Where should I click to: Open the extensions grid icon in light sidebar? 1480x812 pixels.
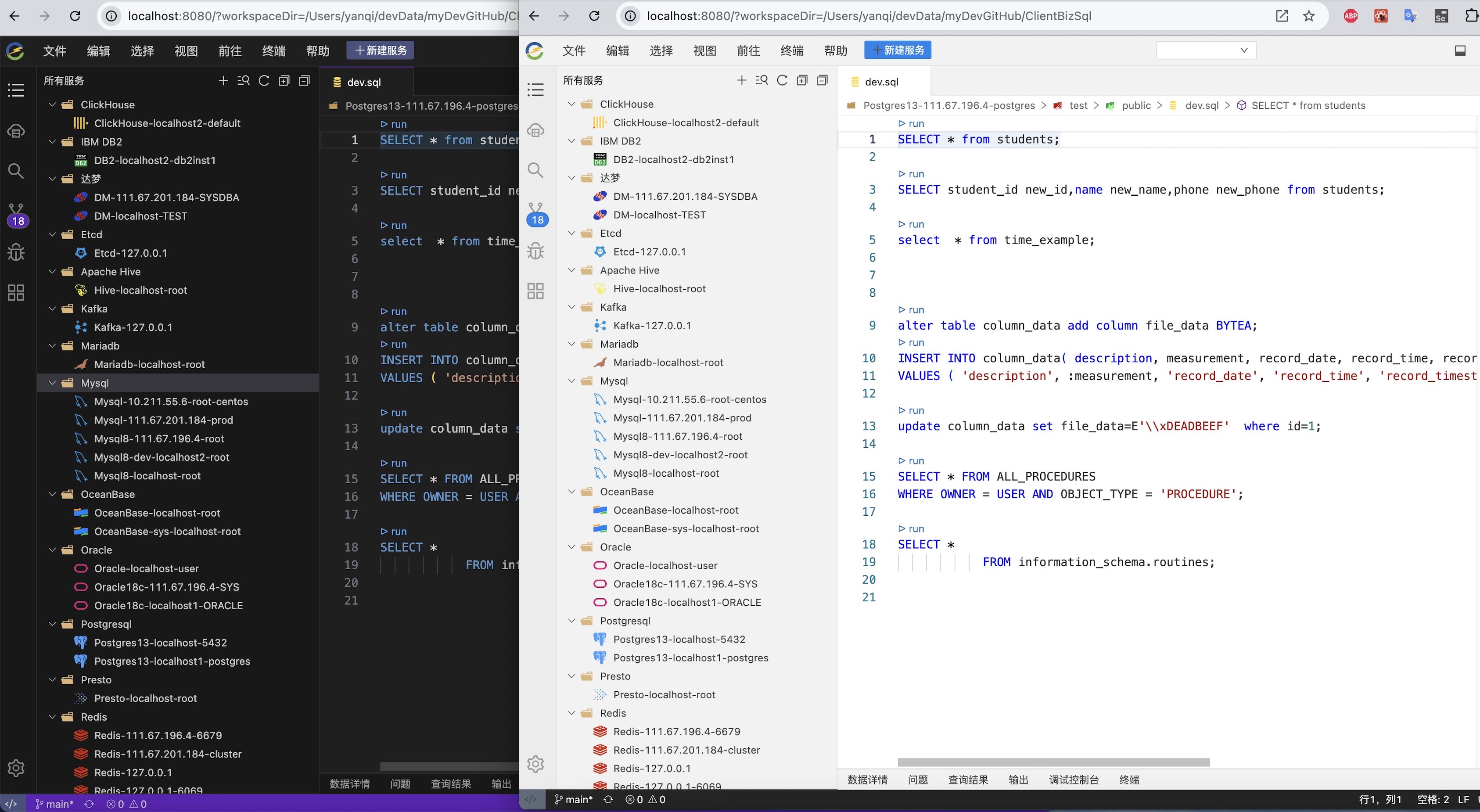535,291
